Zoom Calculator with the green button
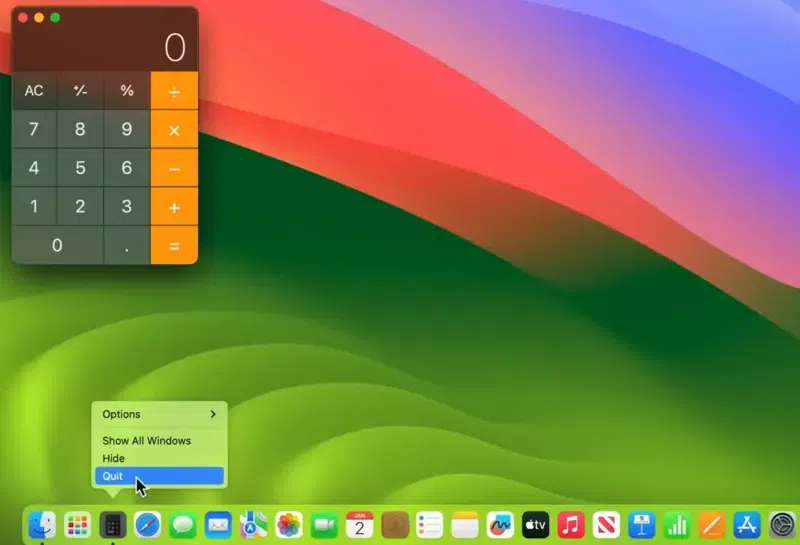The width and height of the screenshot is (800, 545). [55, 18]
